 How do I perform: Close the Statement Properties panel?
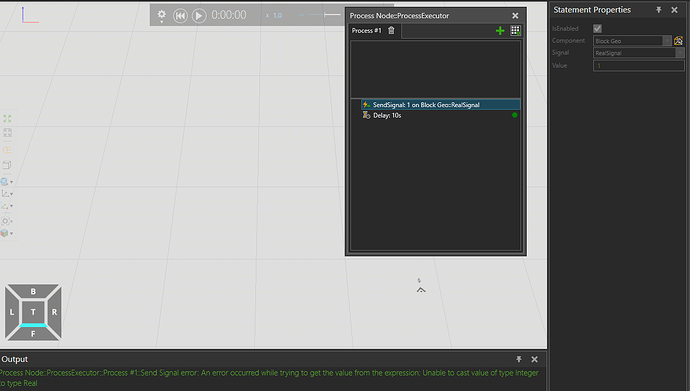(x=674, y=10)
